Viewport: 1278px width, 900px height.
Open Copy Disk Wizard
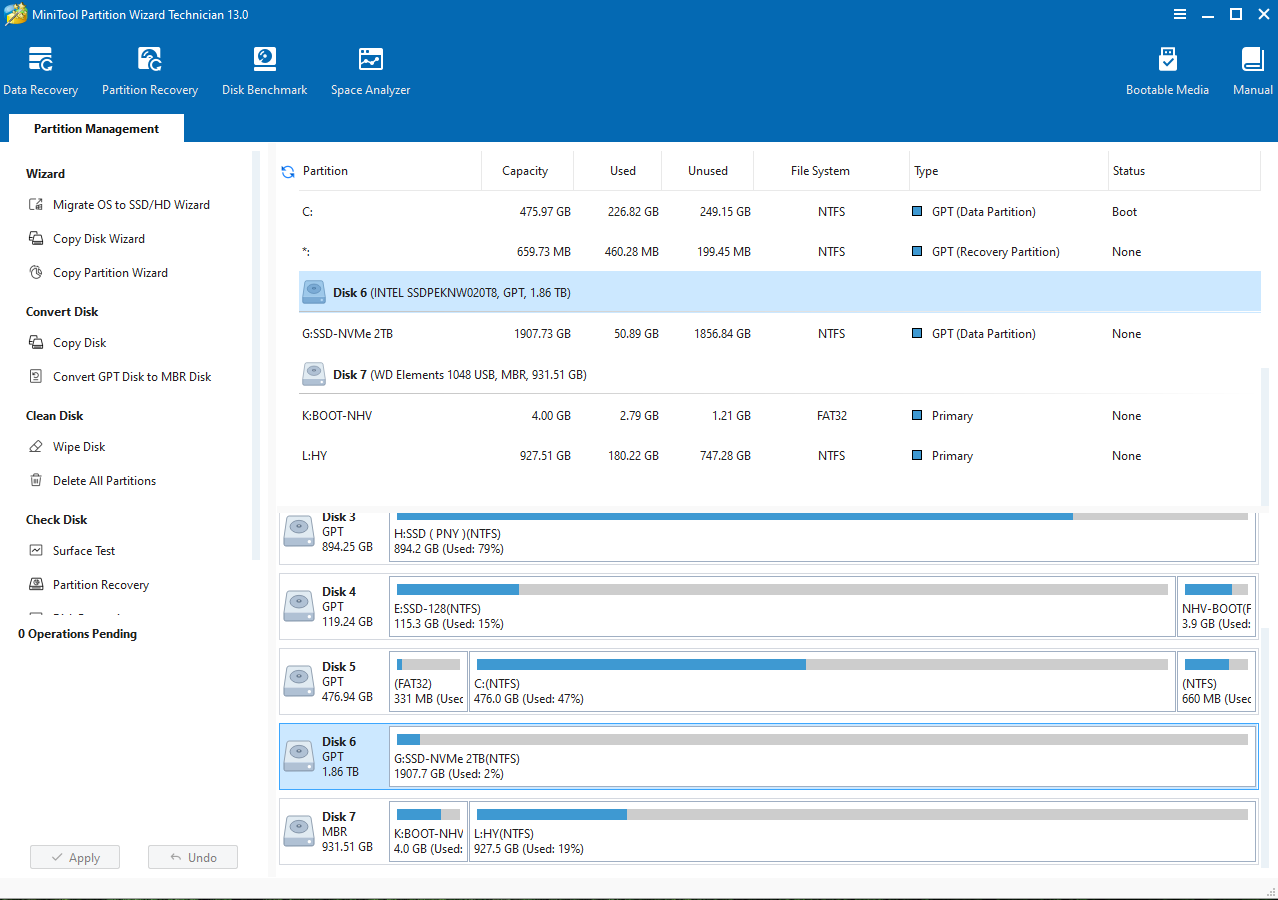click(98, 239)
